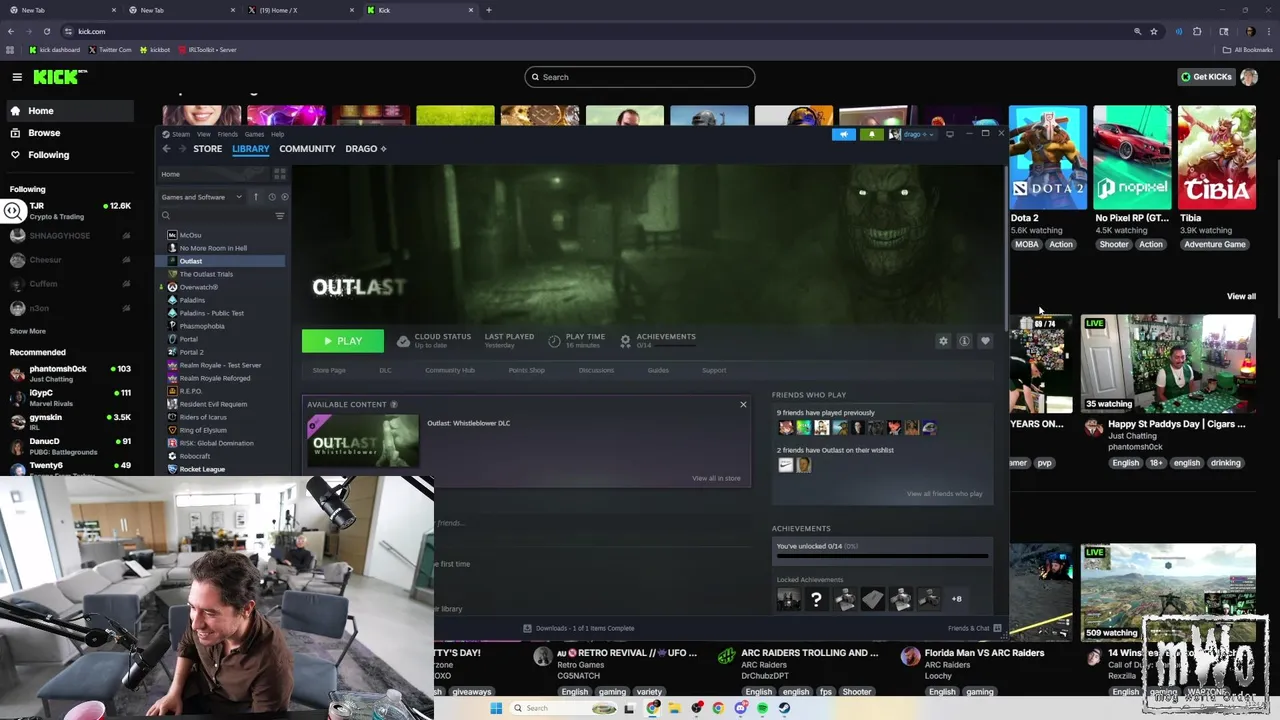Go back using Steam's back arrow

click(x=167, y=149)
